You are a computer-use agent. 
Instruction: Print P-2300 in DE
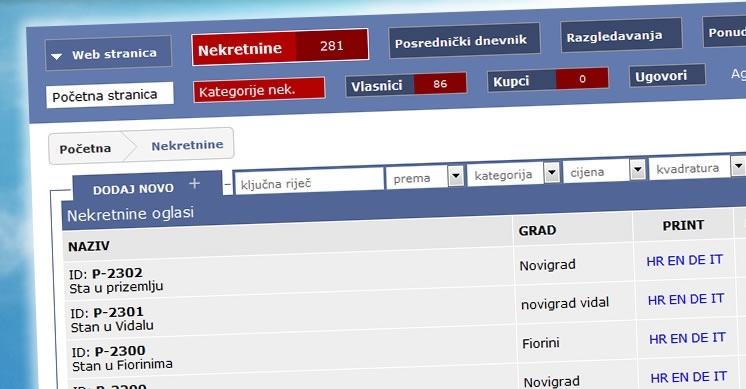click(699, 338)
